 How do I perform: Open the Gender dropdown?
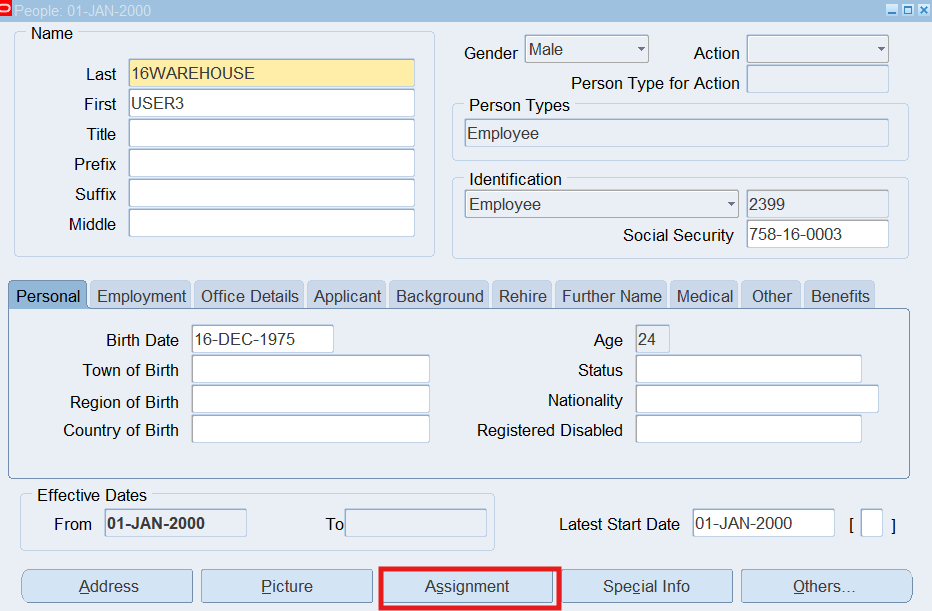point(586,50)
